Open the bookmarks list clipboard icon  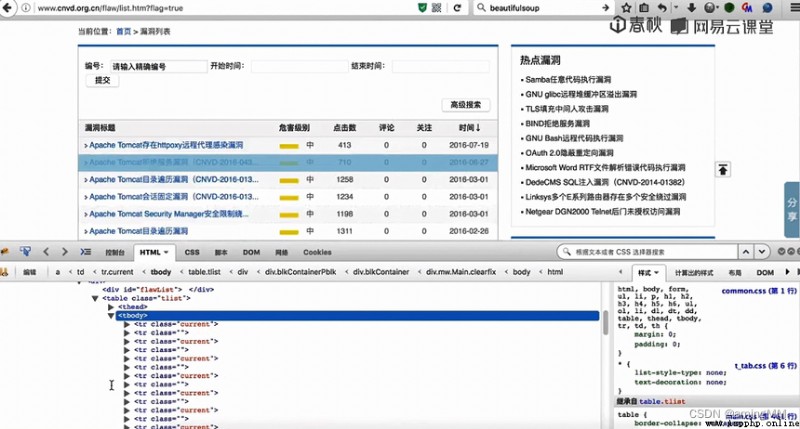644,8
